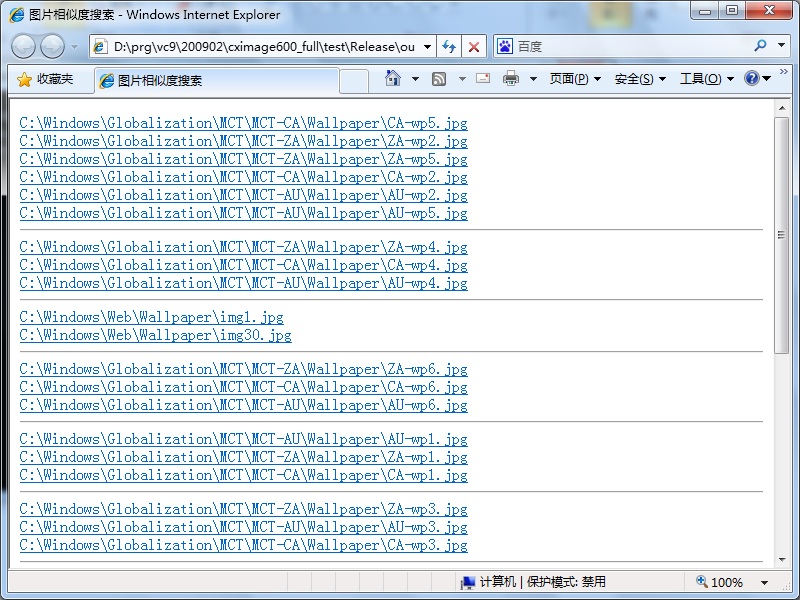Open link ZA-wp3.jpg
800x600 pixels.
coord(243,509)
